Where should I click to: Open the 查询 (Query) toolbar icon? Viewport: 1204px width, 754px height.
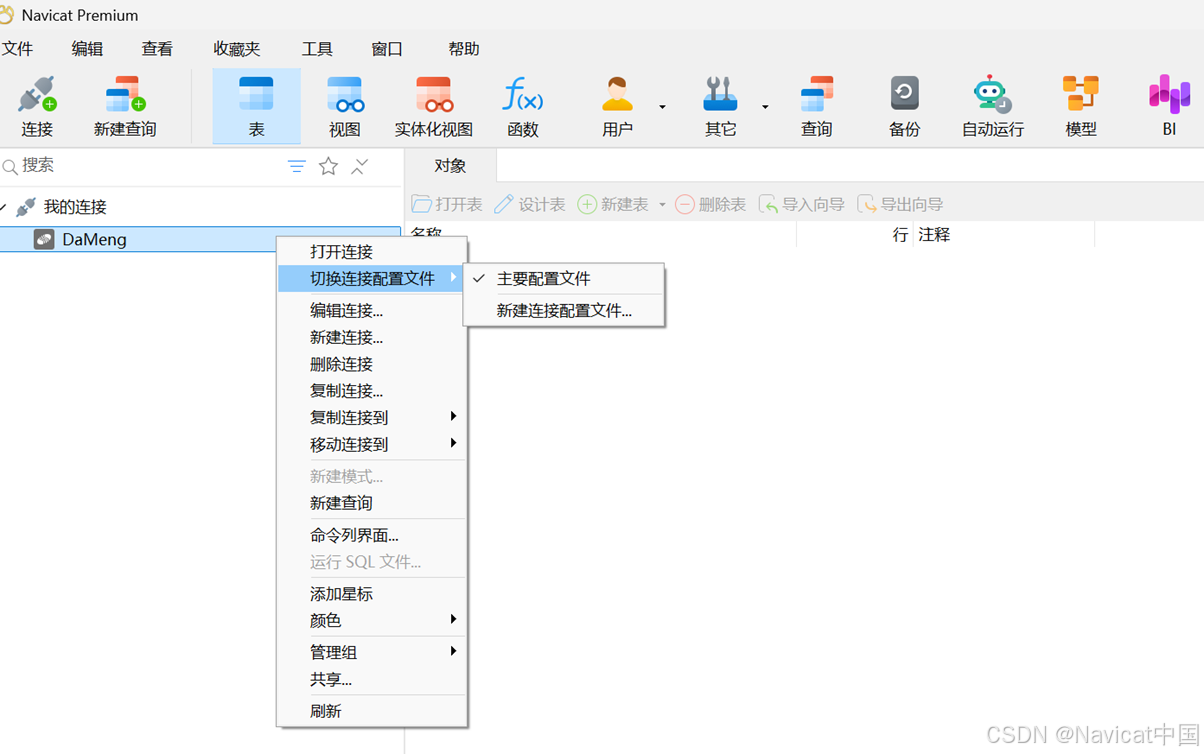click(816, 106)
